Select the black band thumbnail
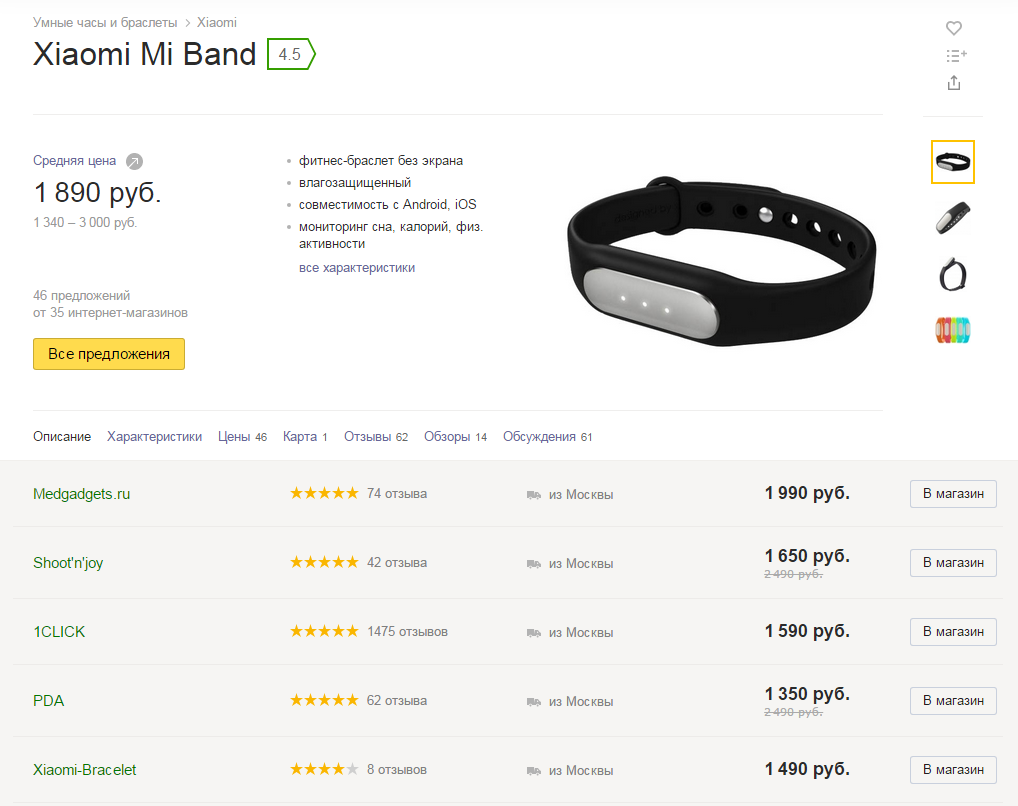The width and height of the screenshot is (1018, 806). [x=953, y=162]
